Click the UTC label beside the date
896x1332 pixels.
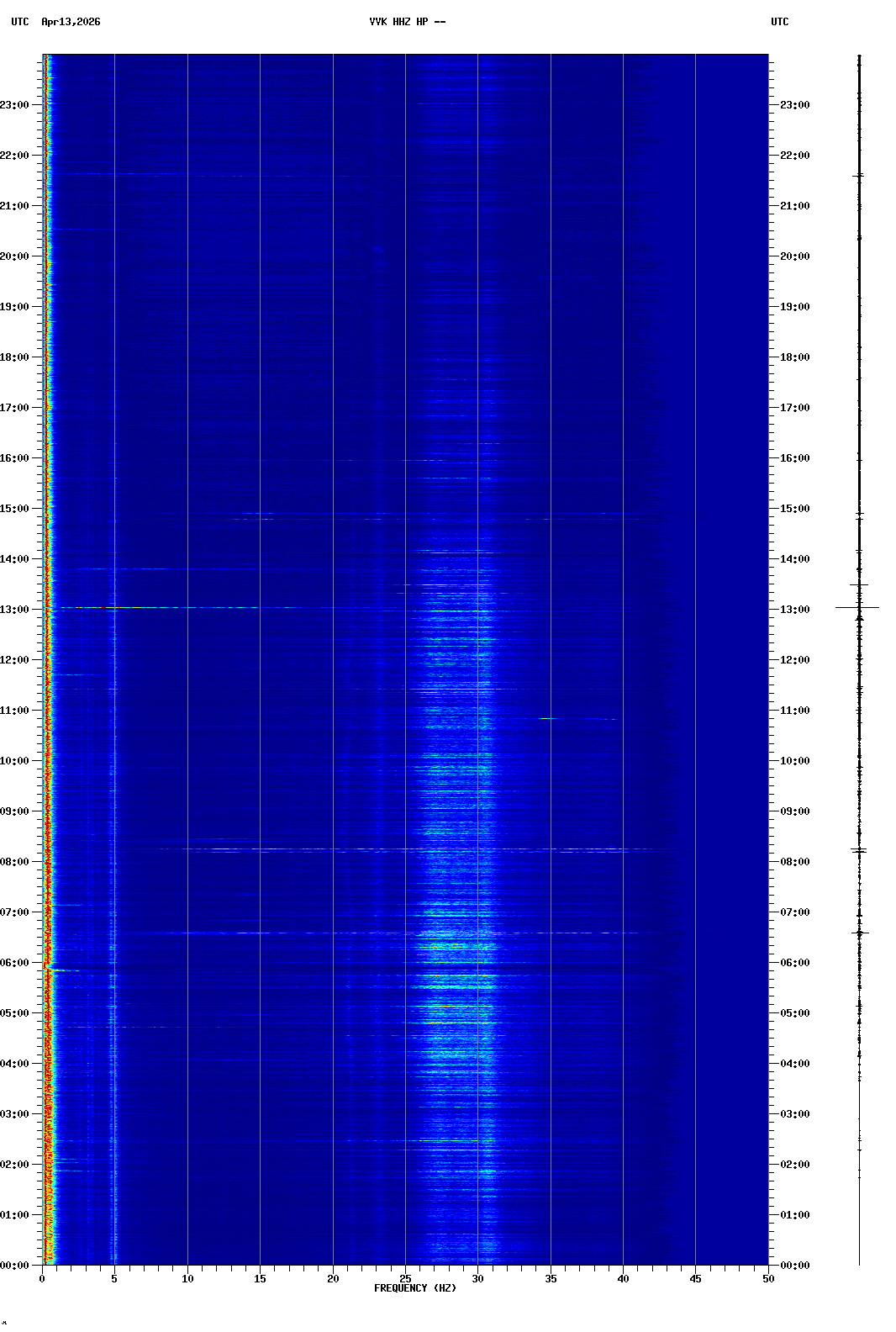click(19, 22)
